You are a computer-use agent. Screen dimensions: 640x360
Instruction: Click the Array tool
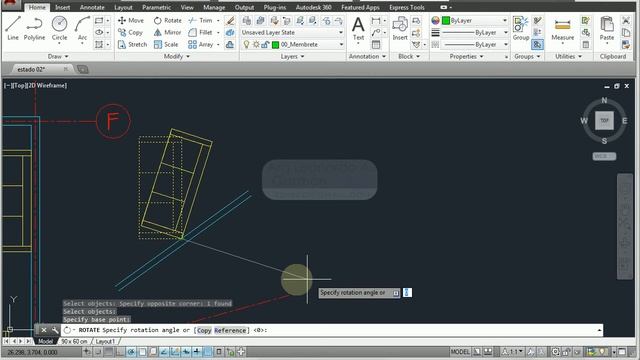pos(201,44)
